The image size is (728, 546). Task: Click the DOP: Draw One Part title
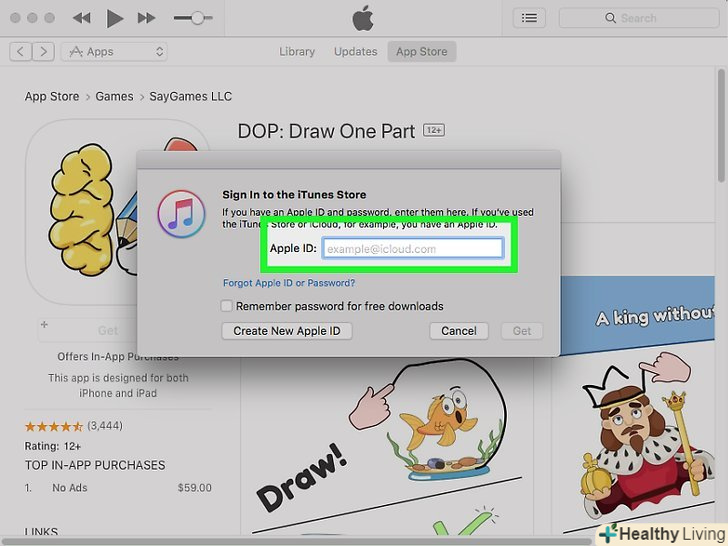[x=326, y=131]
